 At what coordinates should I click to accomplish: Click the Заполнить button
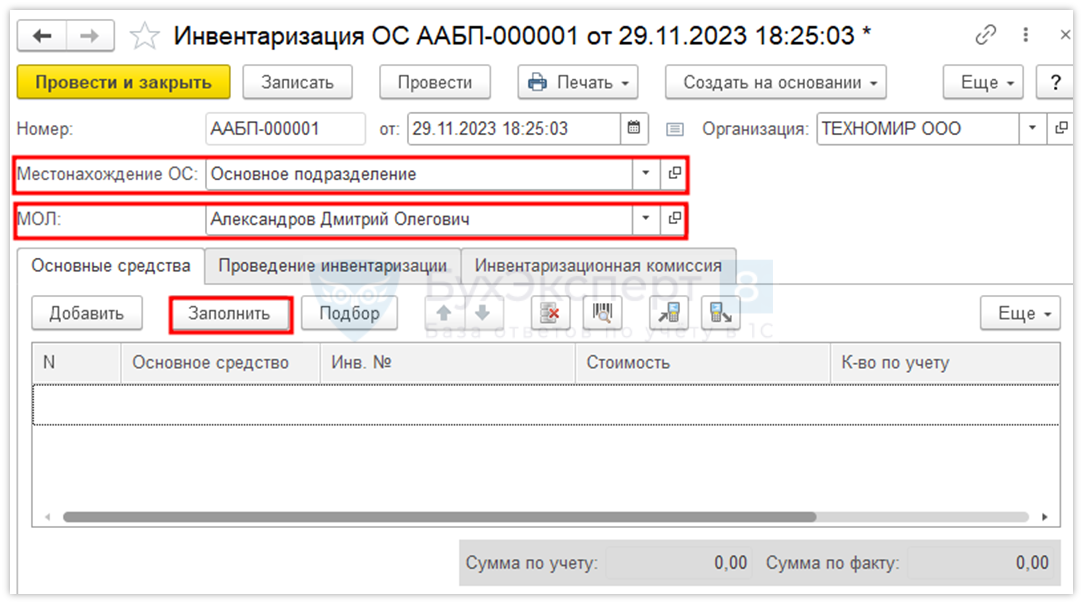coord(229,314)
